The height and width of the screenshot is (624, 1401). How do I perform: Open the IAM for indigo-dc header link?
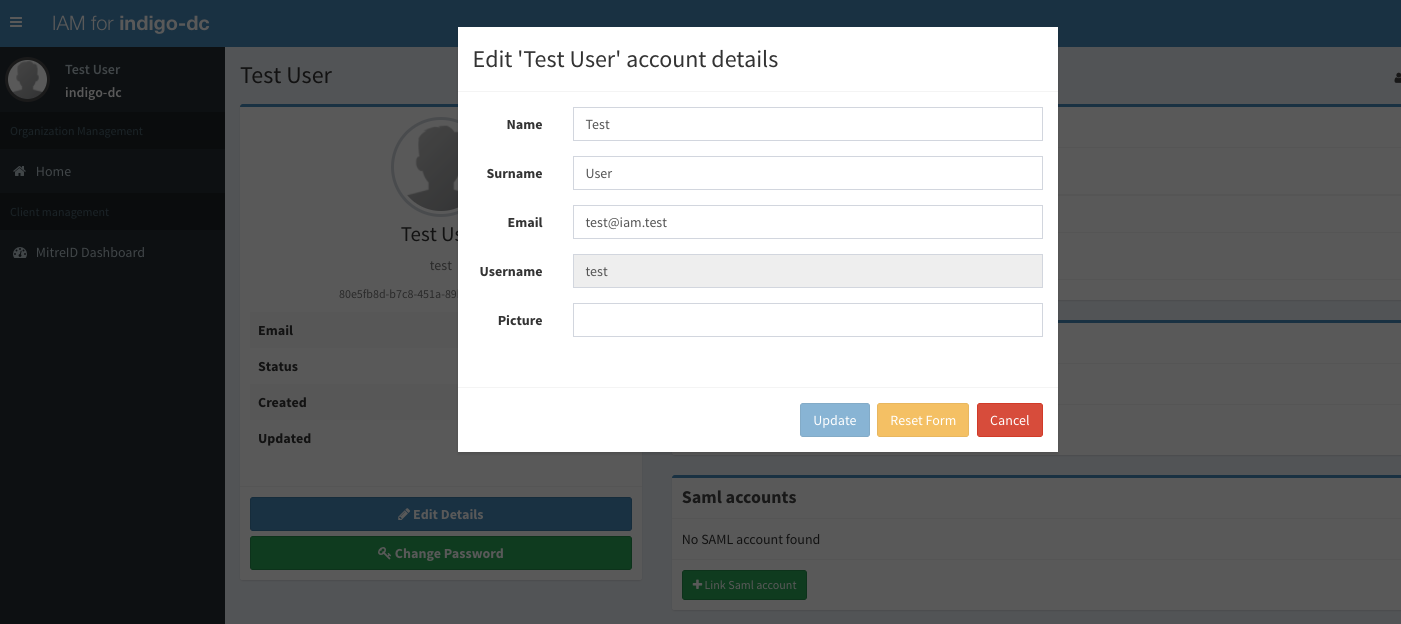click(131, 24)
